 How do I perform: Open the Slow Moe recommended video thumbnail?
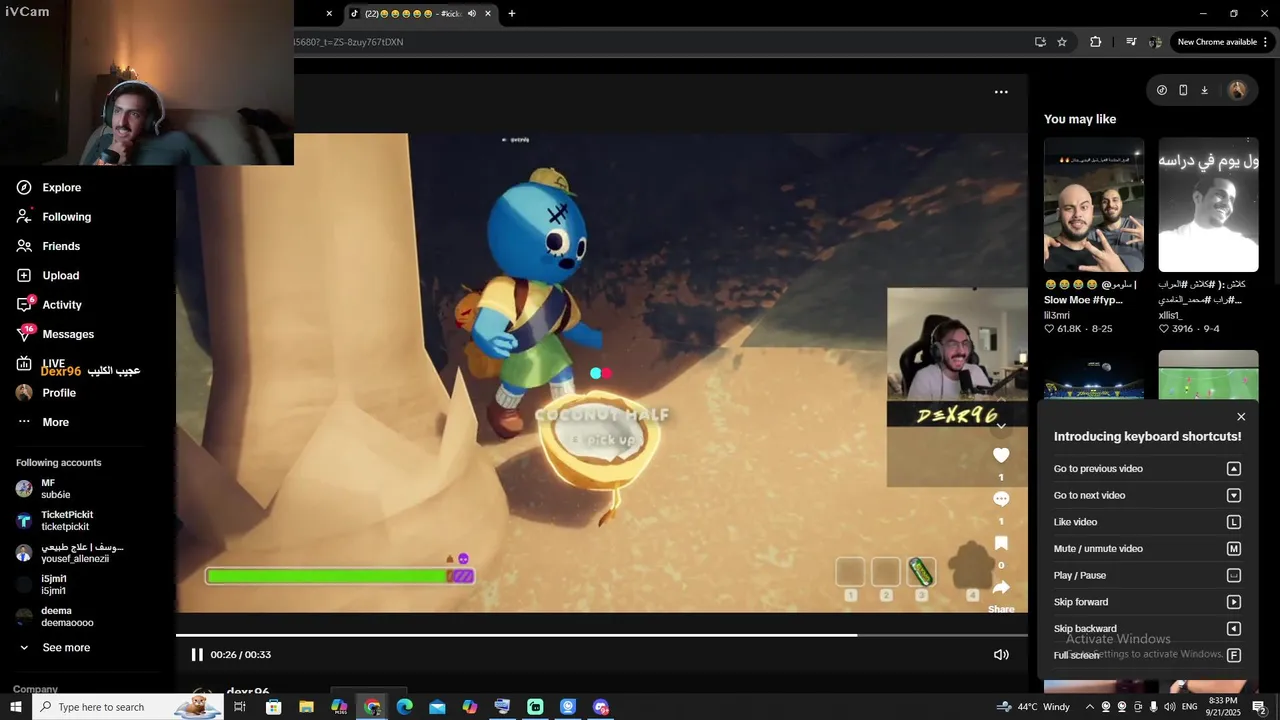(1094, 205)
